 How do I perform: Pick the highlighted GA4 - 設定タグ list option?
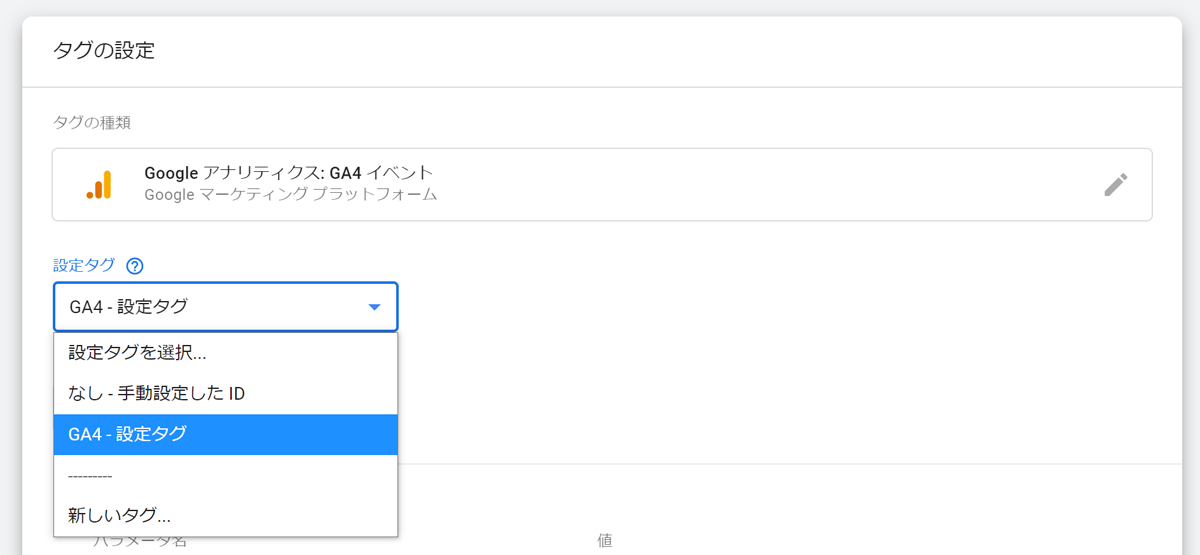(127, 434)
